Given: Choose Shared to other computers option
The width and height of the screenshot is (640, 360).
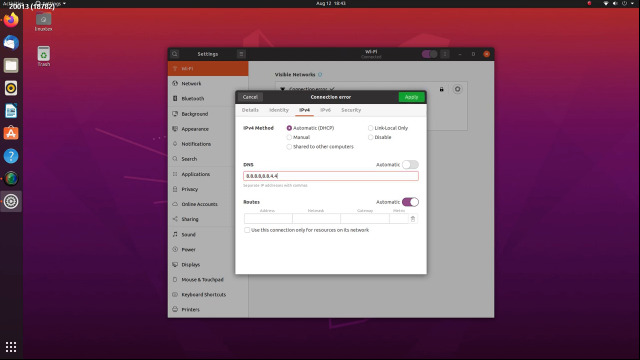Looking at the screenshot, I should tap(320, 147).
